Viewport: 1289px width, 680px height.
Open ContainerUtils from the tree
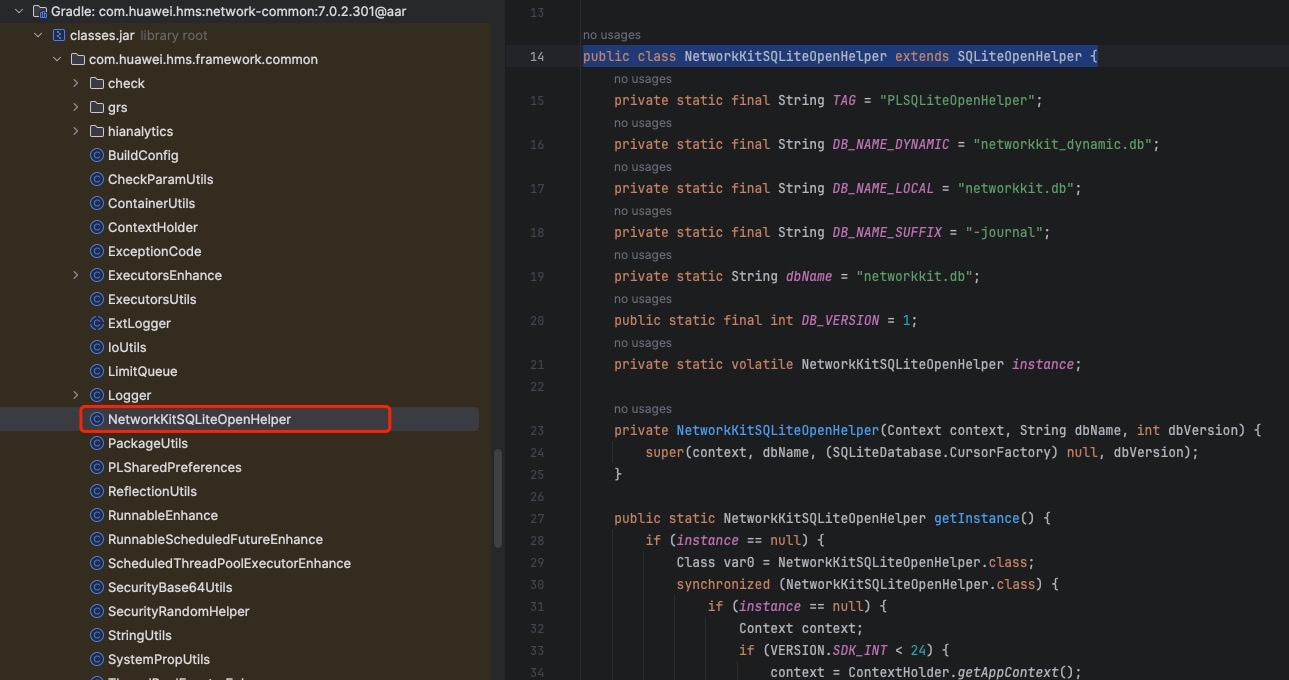click(151, 203)
